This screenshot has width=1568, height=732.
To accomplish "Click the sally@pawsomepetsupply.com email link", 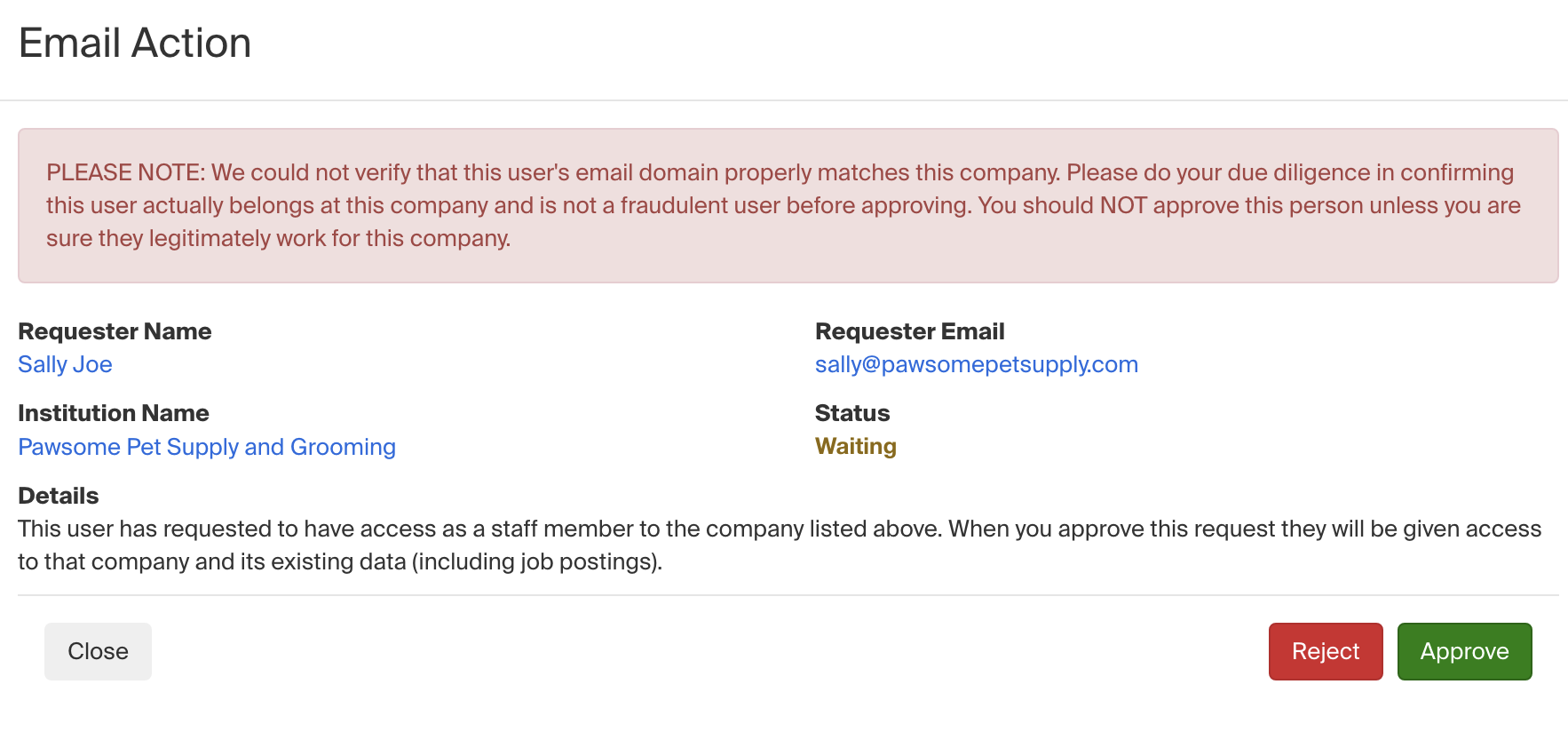I will (976, 364).
